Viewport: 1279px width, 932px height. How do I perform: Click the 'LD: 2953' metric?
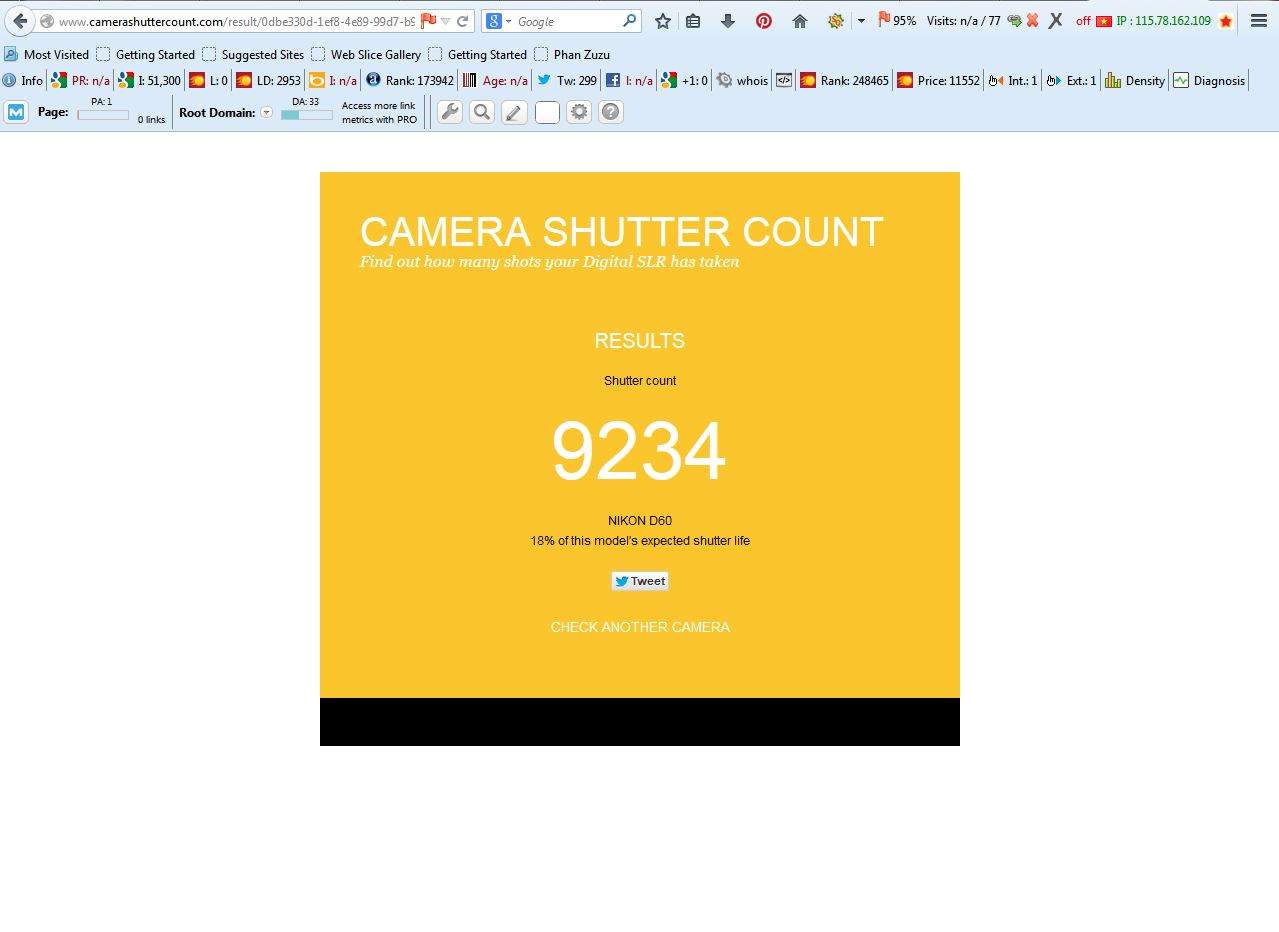tap(268, 81)
